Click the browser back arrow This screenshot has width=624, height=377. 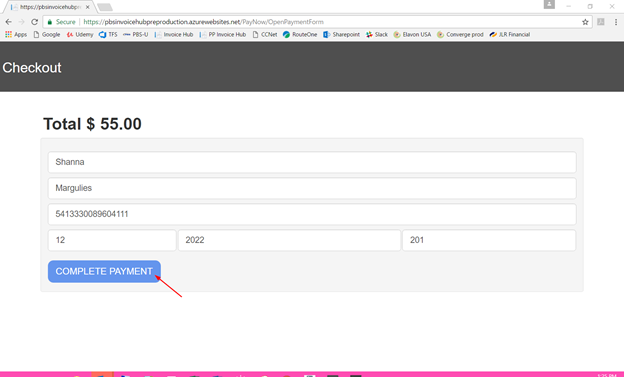(8, 22)
